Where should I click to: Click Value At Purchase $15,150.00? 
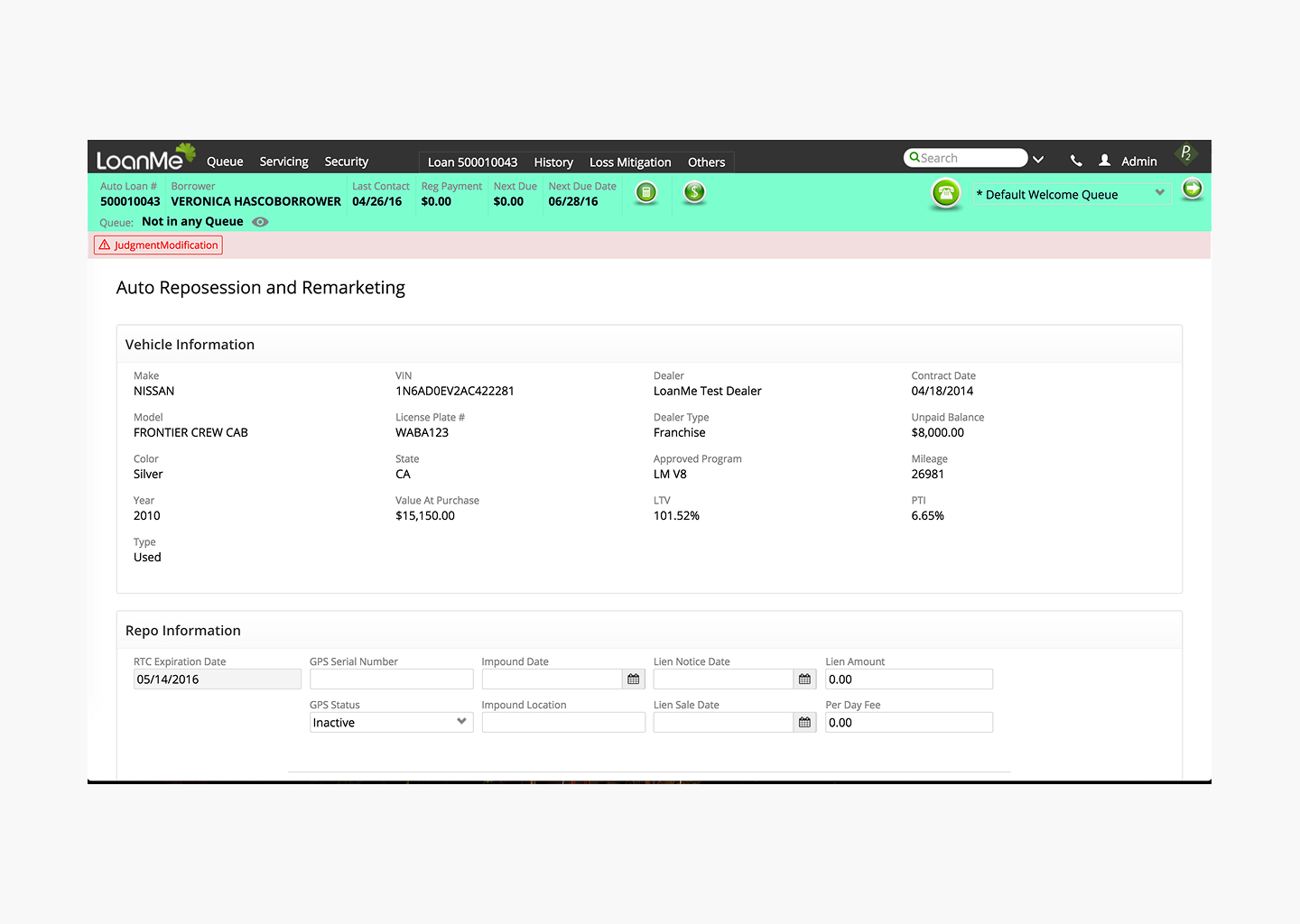[x=425, y=515]
